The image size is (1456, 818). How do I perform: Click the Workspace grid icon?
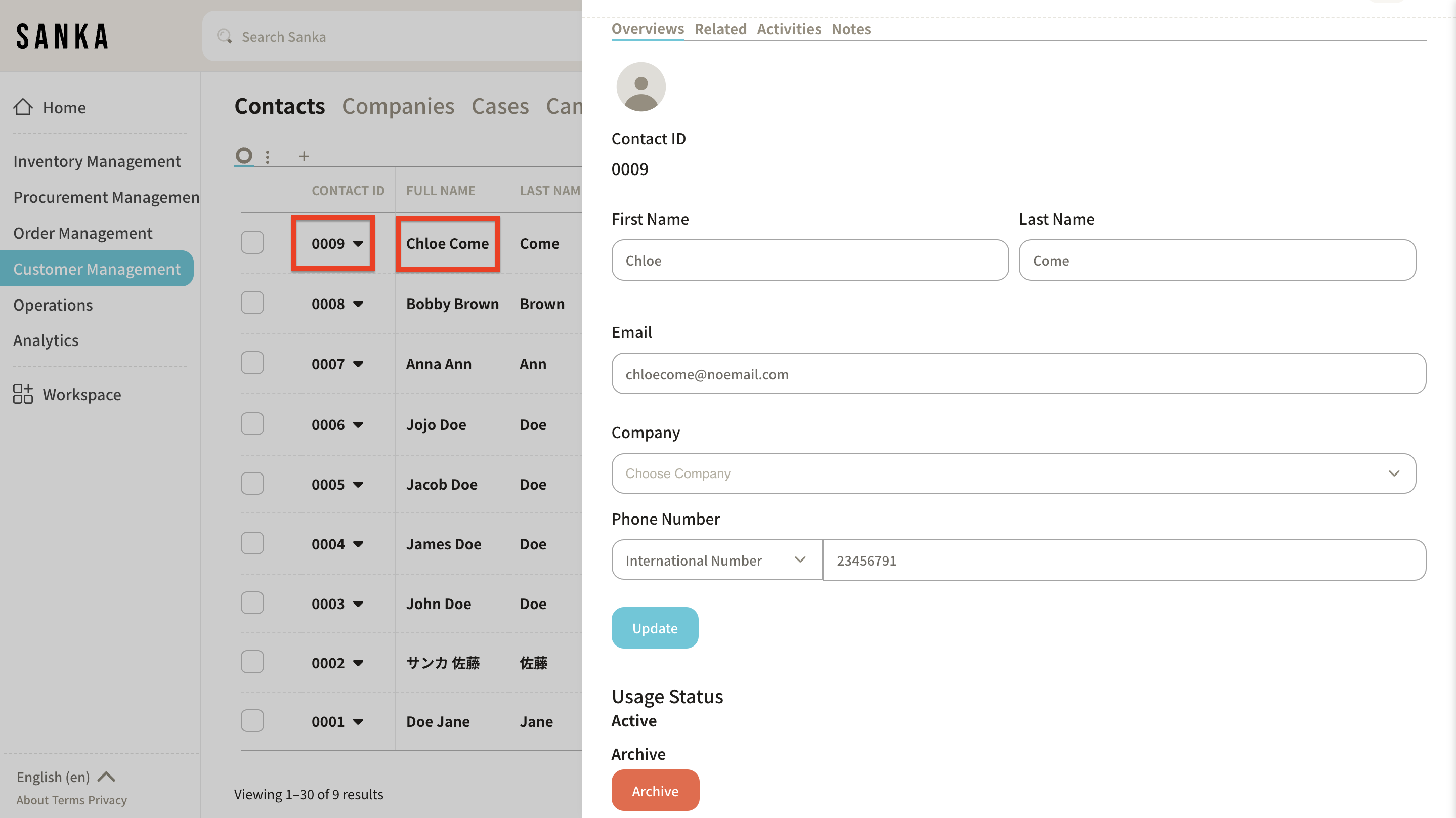pyautogui.click(x=23, y=394)
